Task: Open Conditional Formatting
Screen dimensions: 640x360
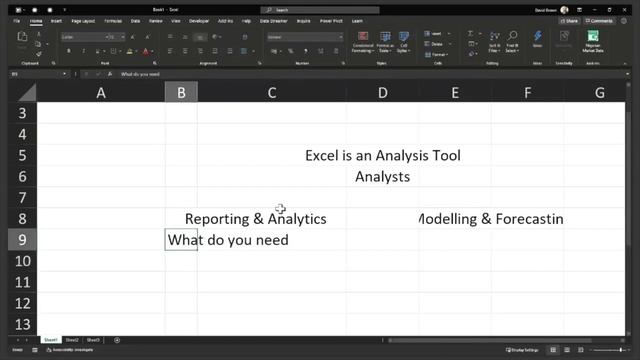Action: point(362,42)
